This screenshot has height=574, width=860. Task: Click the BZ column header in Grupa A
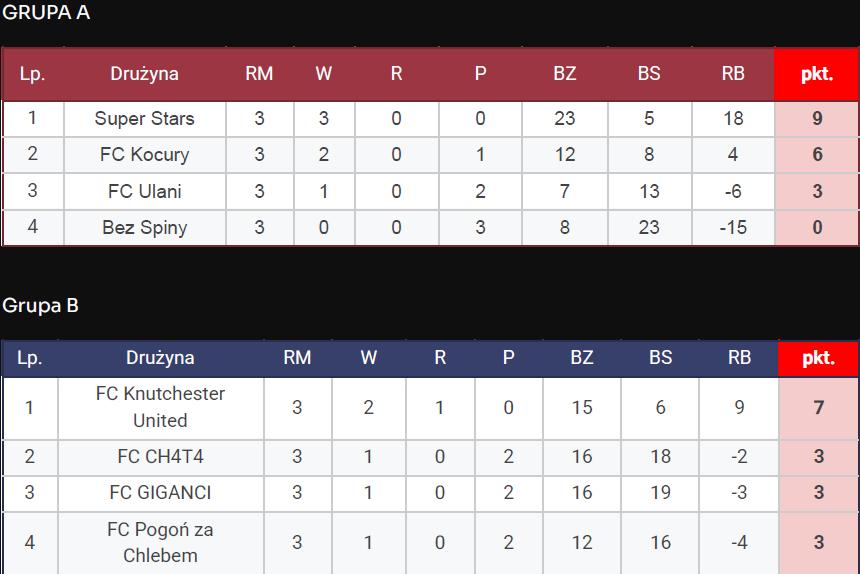coord(565,74)
